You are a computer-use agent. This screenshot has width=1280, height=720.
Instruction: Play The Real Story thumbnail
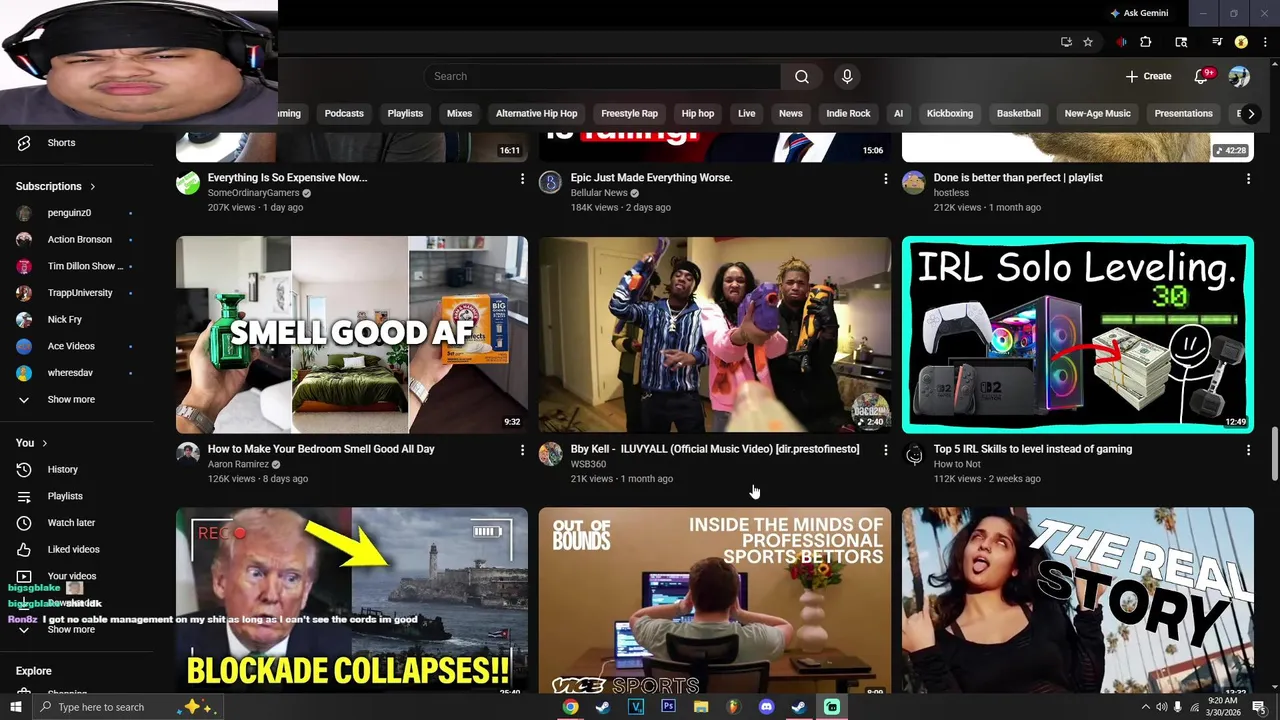pyautogui.click(x=1078, y=601)
